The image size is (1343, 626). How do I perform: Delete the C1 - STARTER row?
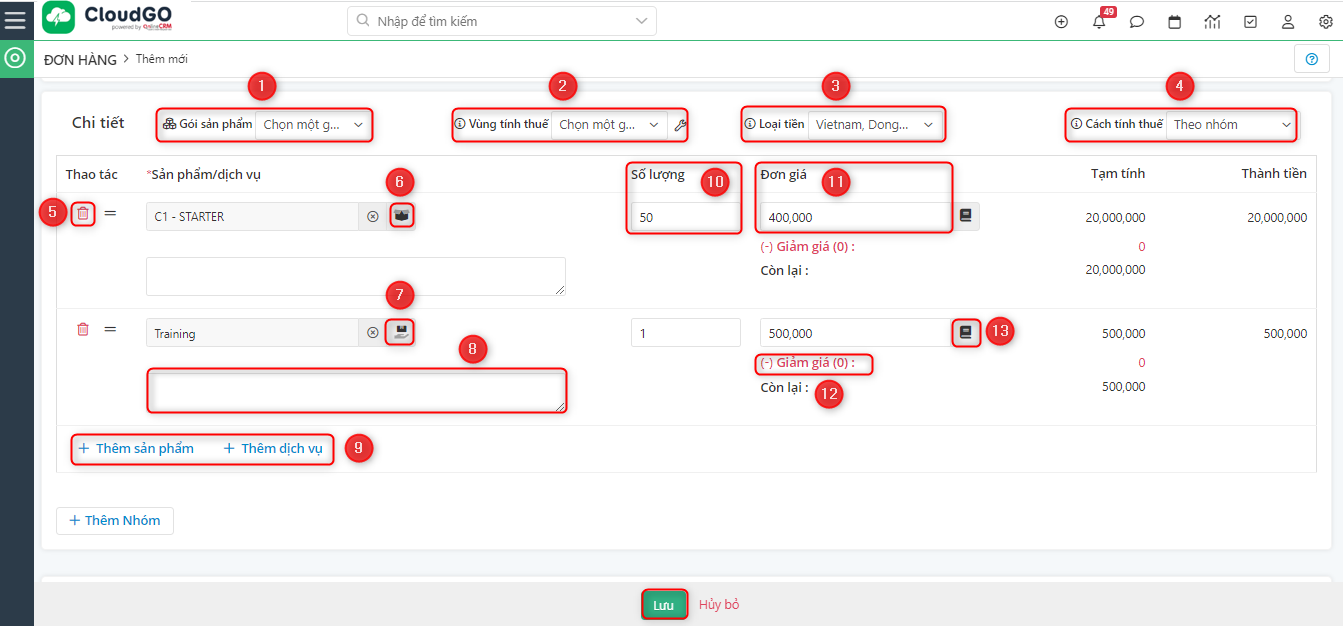83,213
